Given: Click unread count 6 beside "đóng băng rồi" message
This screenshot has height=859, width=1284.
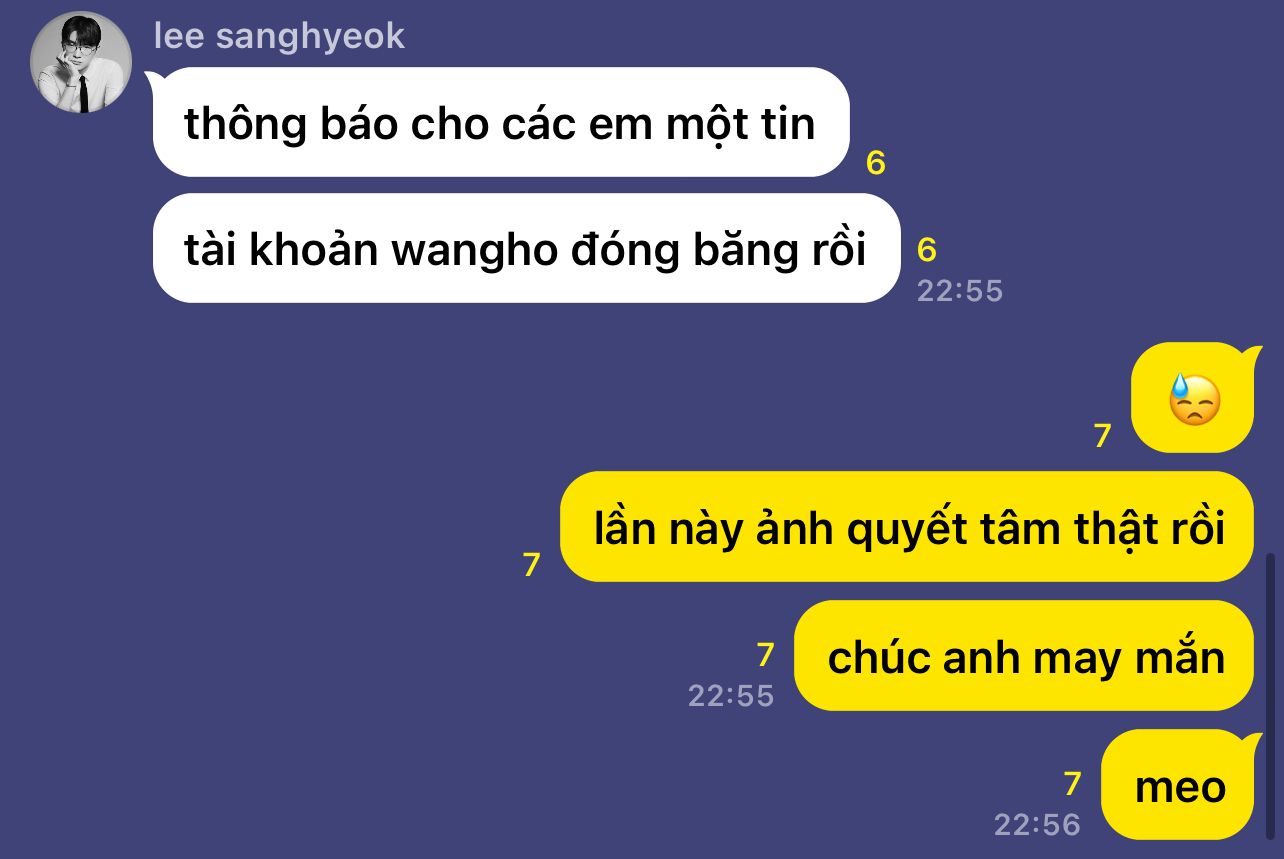Looking at the screenshot, I should tap(927, 250).
